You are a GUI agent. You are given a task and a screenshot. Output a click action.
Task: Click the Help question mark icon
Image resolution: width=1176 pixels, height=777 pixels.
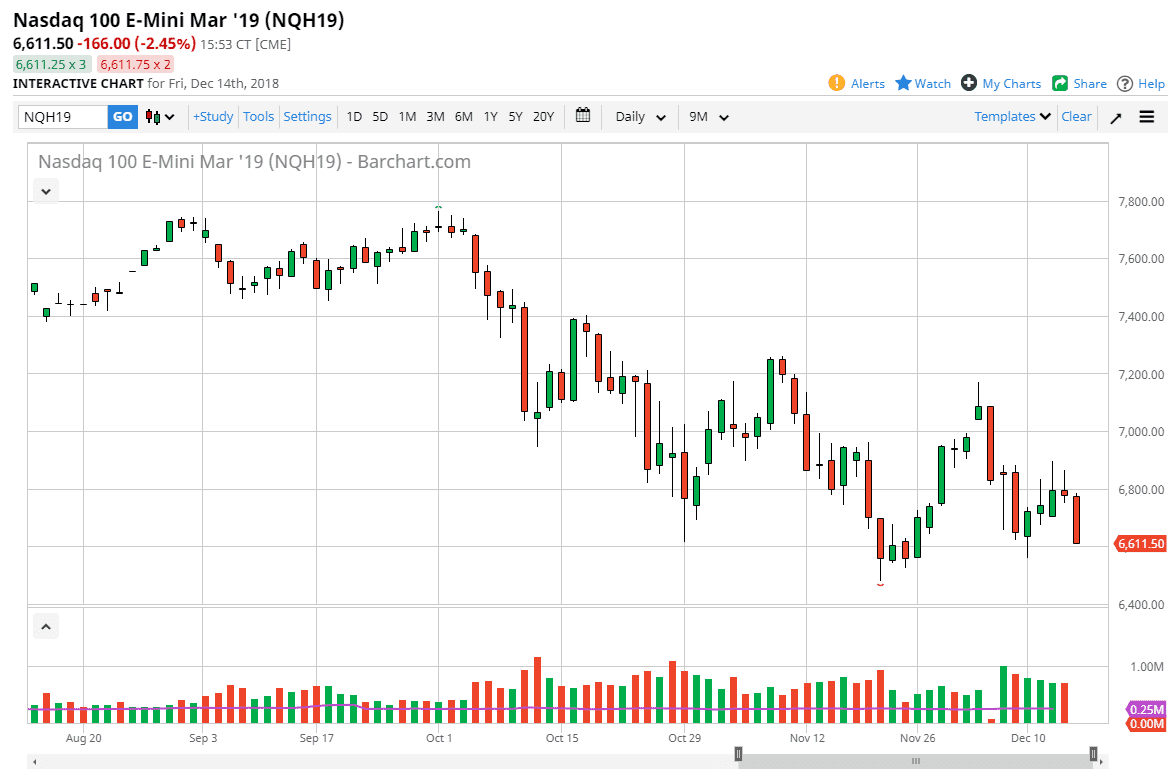[x=1123, y=83]
